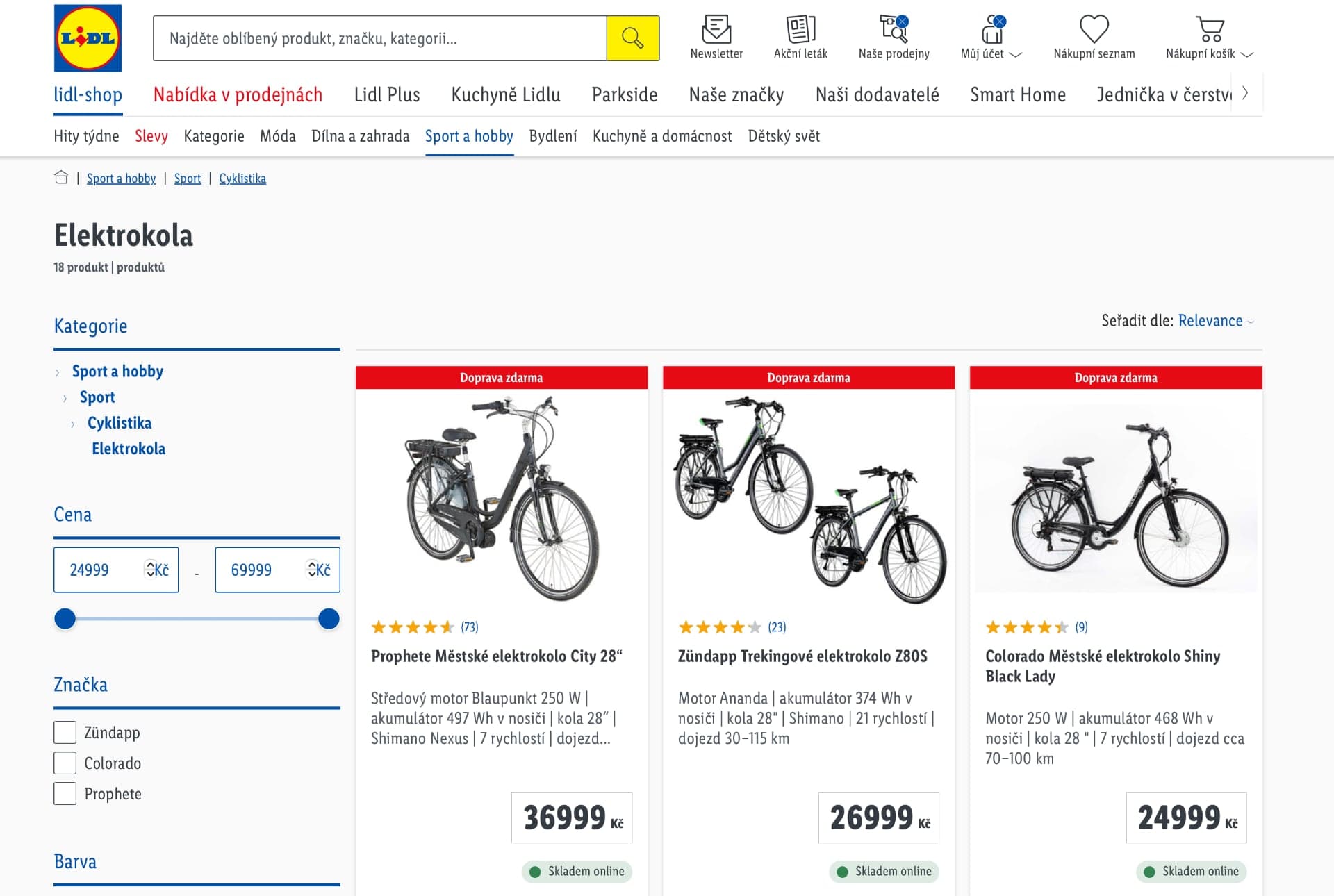Image resolution: width=1334 pixels, height=896 pixels.
Task: Click the home icon in breadcrumbs
Action: click(61, 178)
